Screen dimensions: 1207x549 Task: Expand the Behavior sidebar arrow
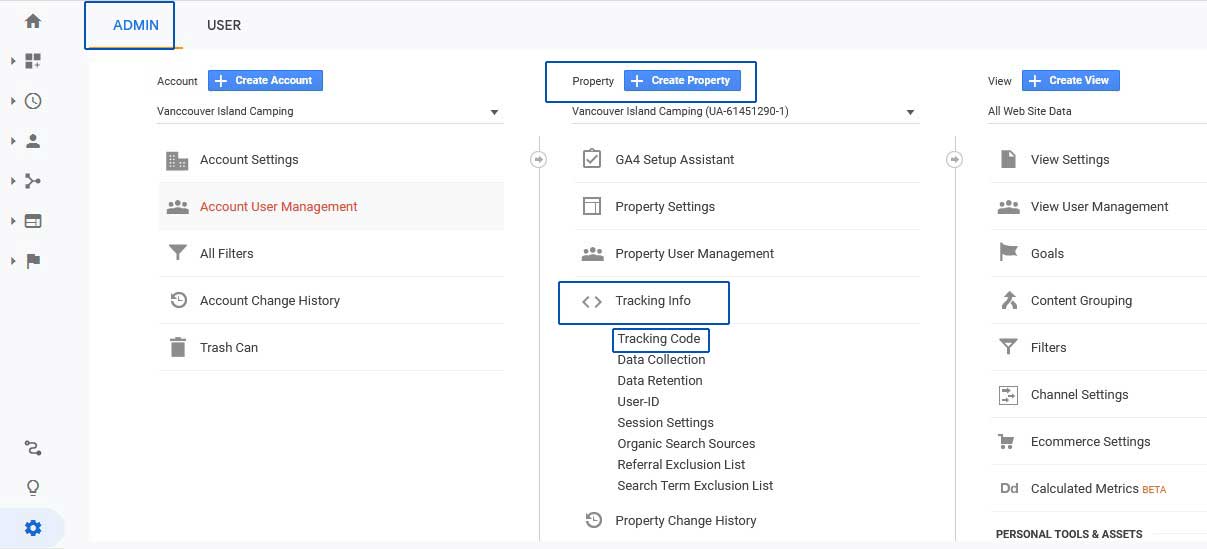(13, 221)
